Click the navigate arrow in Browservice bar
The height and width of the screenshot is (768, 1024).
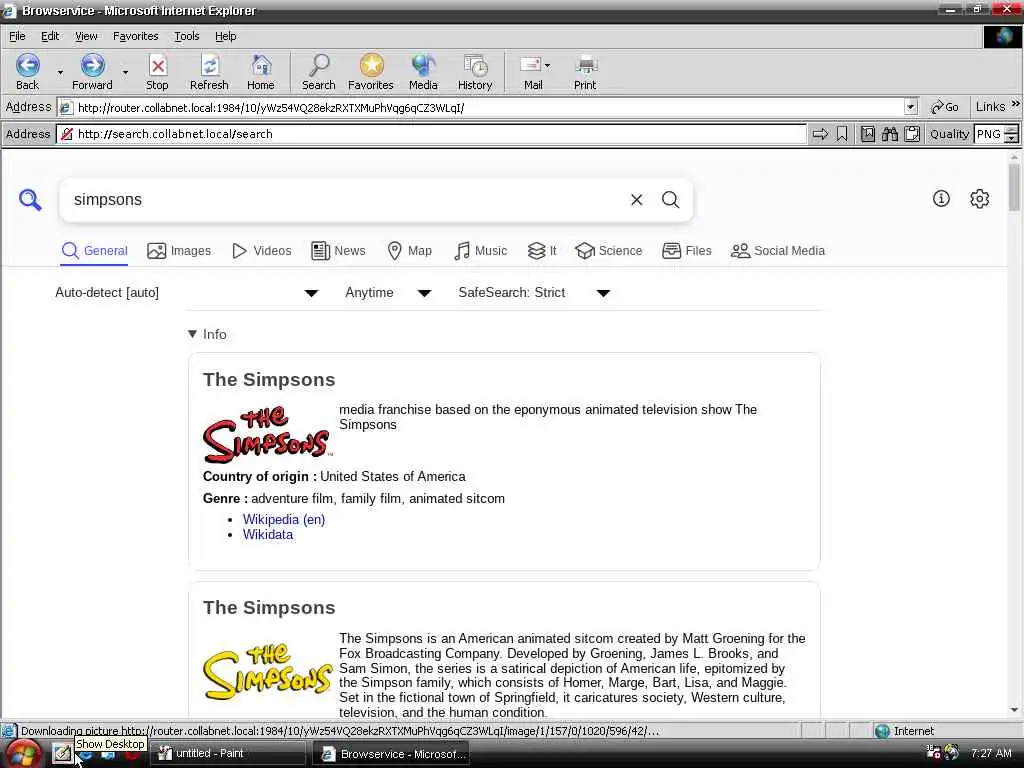[x=820, y=134]
